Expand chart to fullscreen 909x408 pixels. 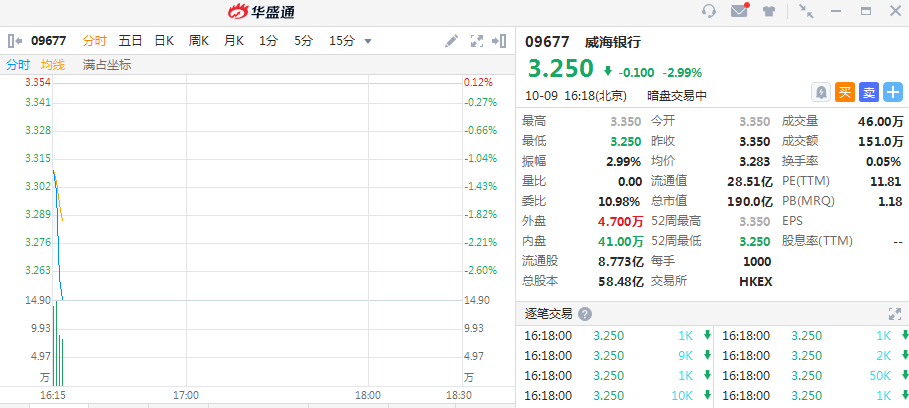click(x=477, y=41)
